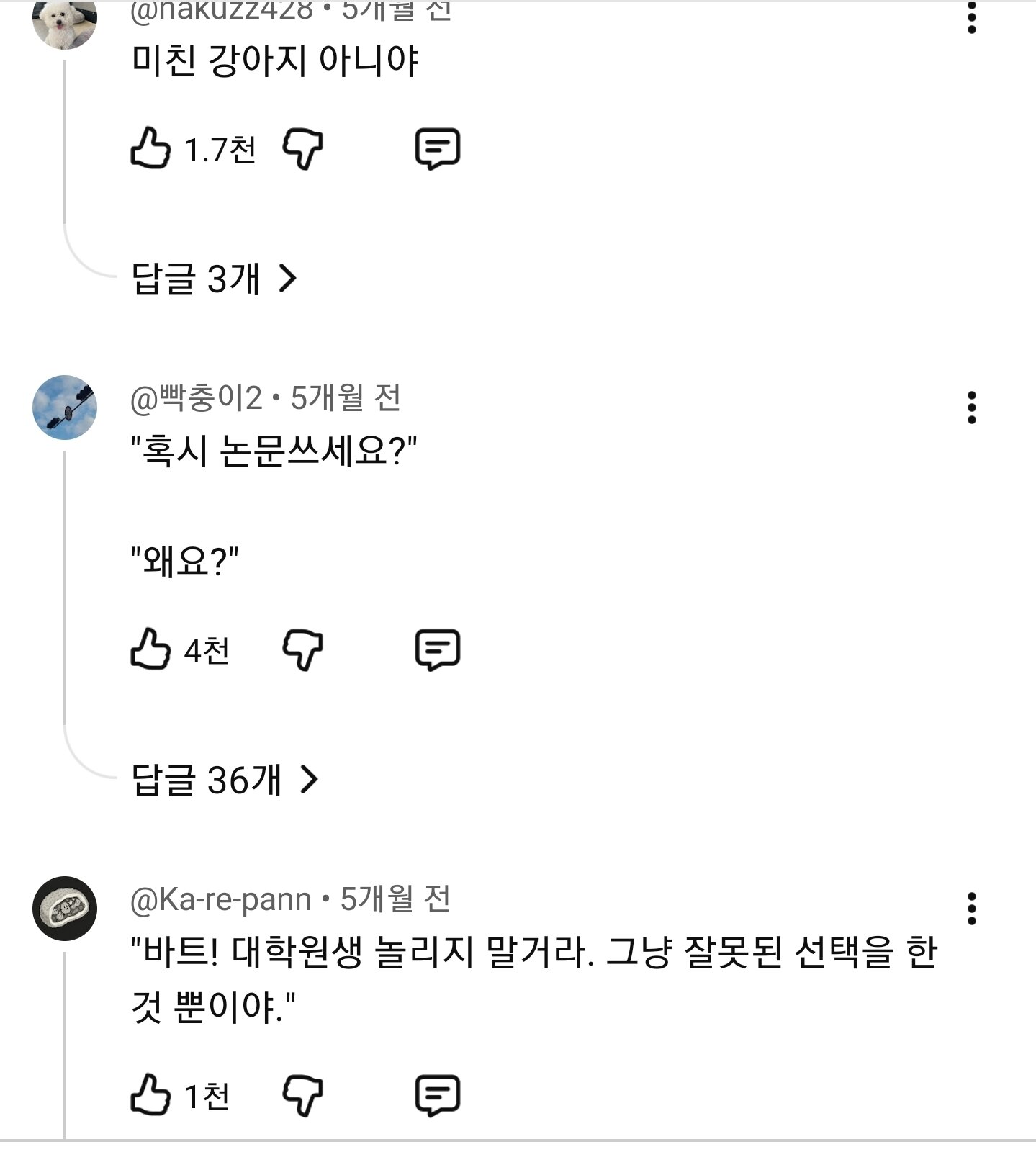Reply to the @Ka-re-pann comment

coord(437,1096)
